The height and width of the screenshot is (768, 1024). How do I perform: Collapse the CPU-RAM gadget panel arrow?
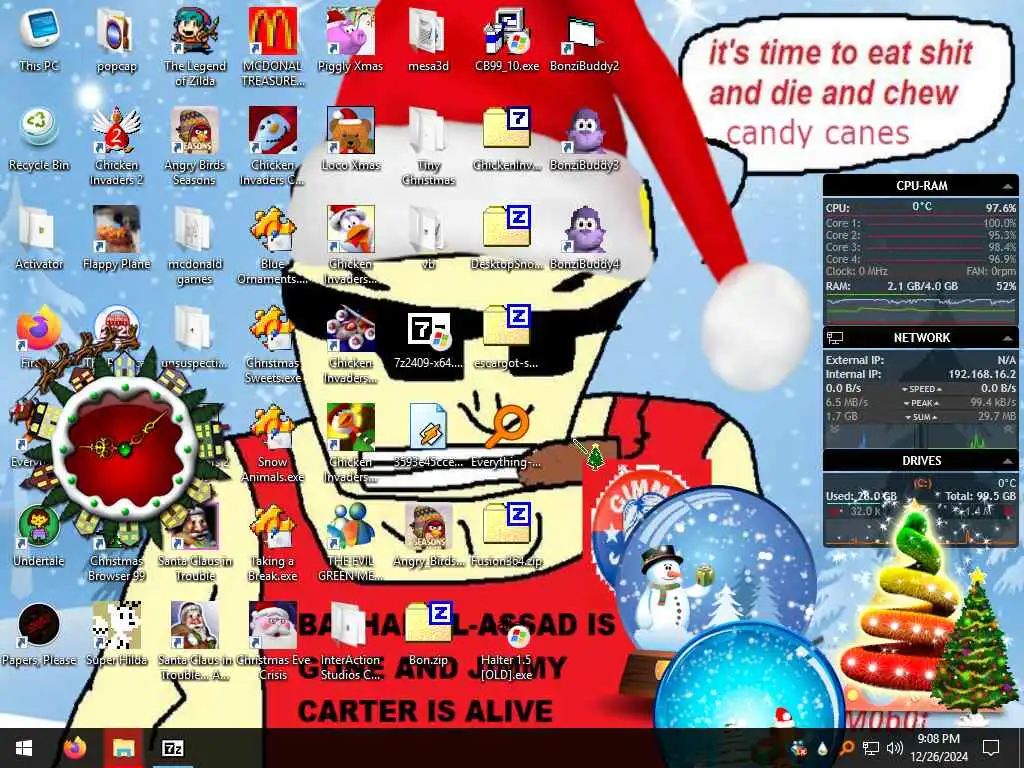pos(1007,186)
